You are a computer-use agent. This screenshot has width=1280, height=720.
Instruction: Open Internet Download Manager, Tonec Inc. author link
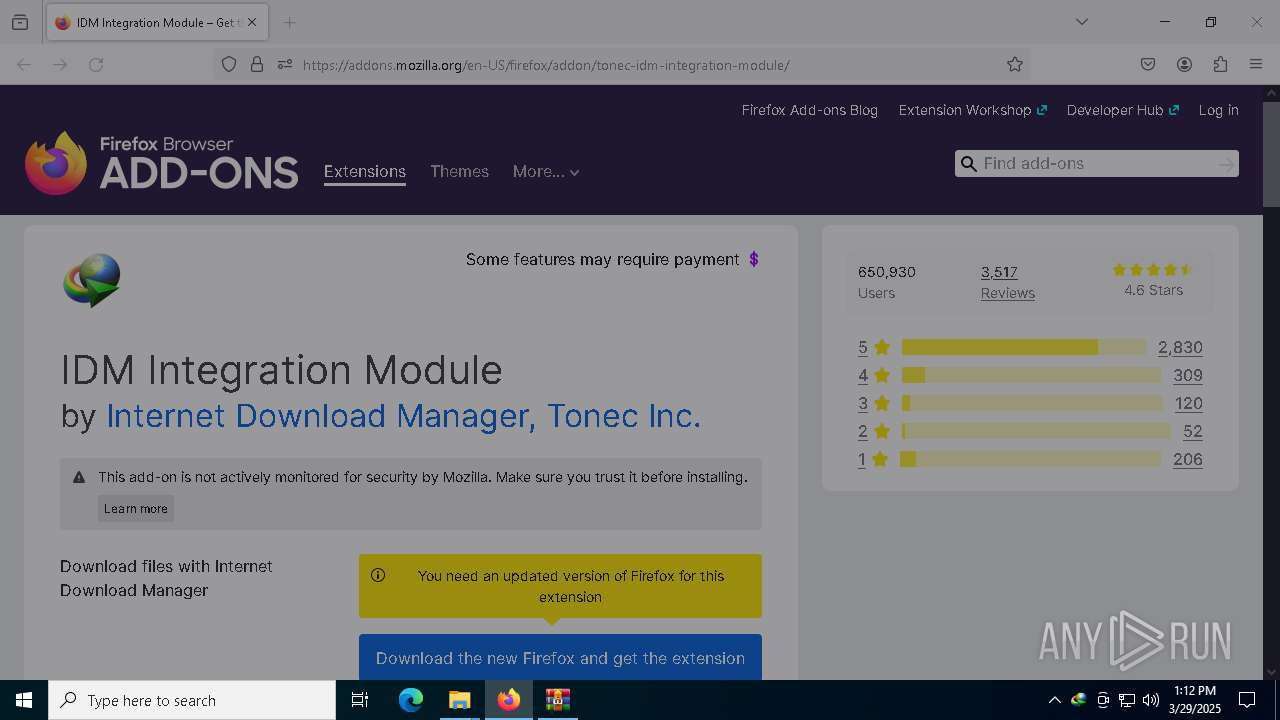pos(403,416)
